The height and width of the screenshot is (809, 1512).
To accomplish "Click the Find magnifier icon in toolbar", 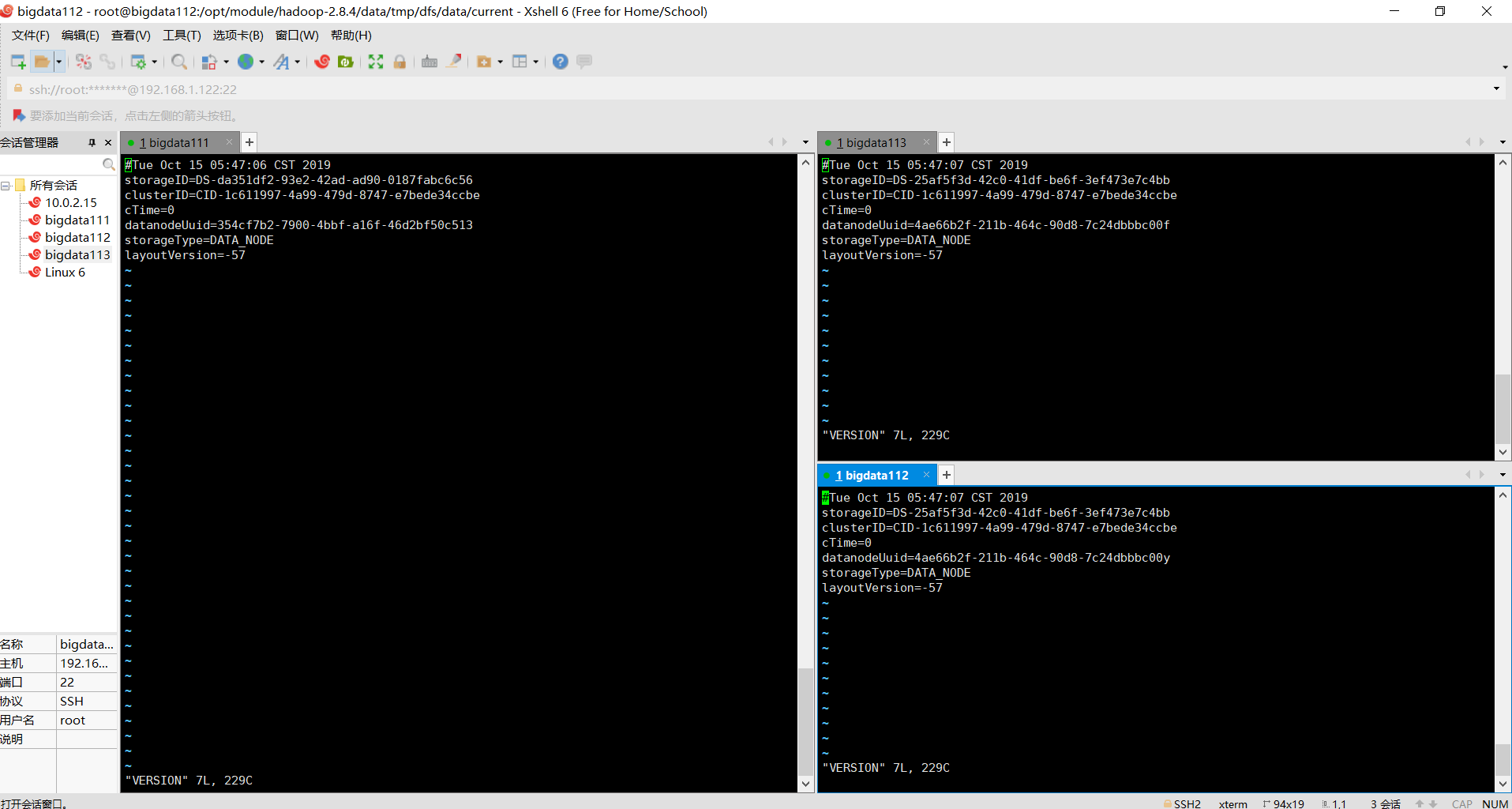I will pos(179,62).
